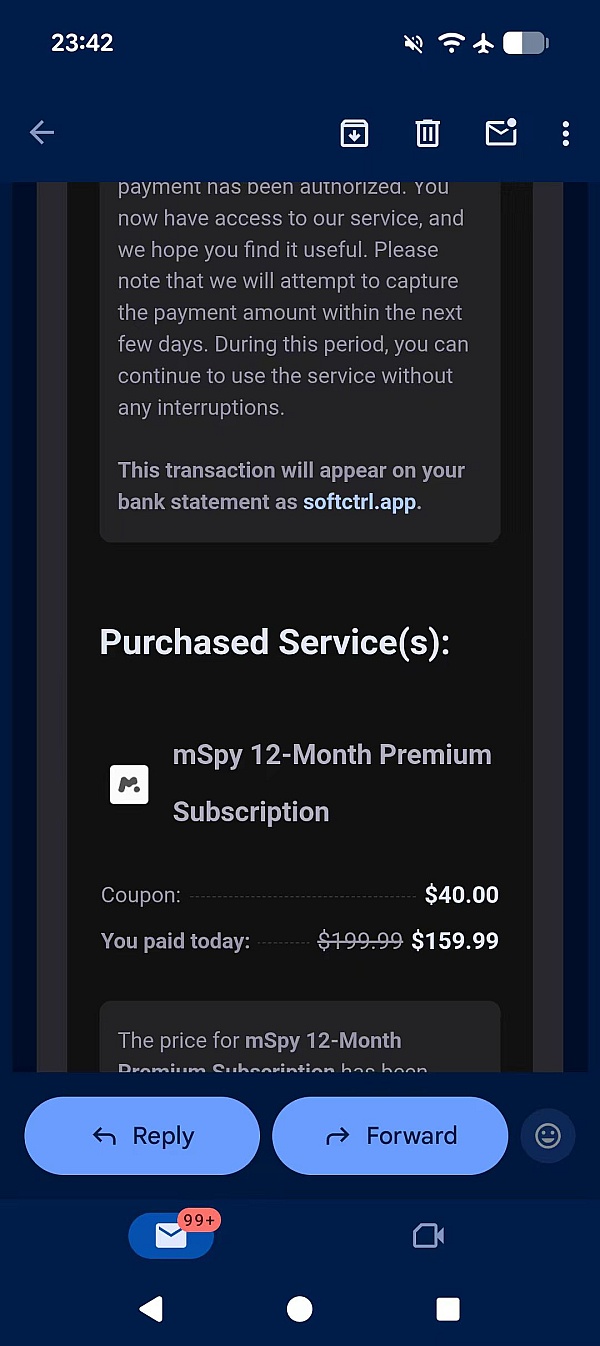Mark email as unread
Viewport: 600px width, 1346px height.
tap(501, 132)
